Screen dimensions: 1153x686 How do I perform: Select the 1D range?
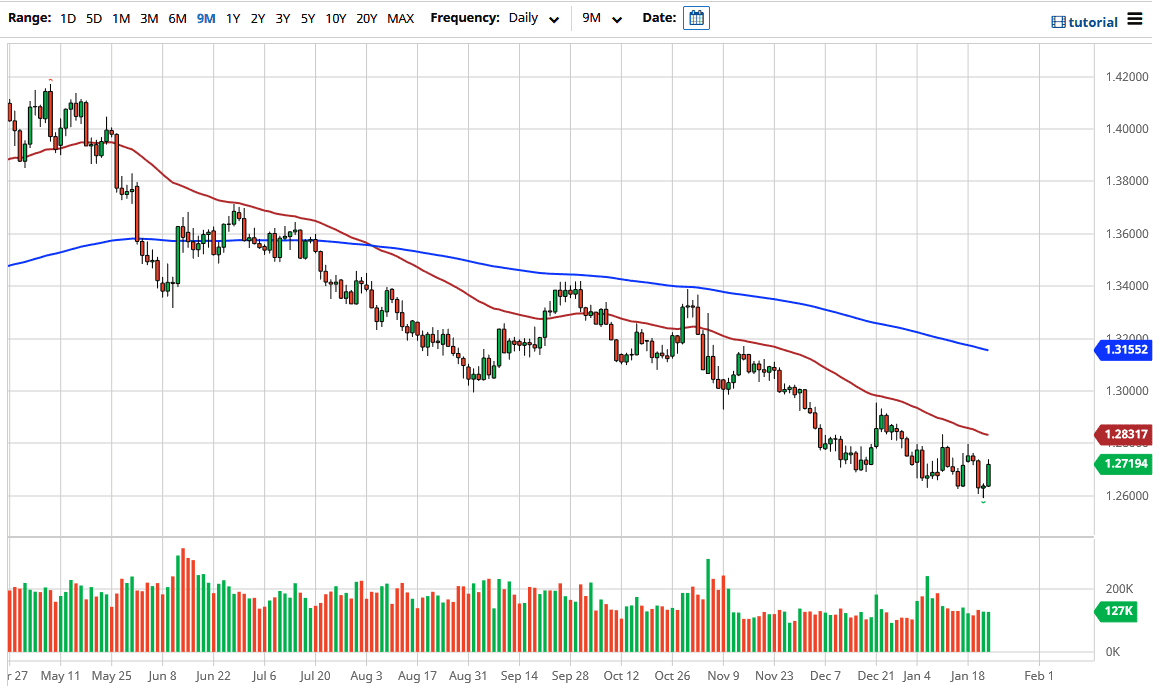click(68, 17)
